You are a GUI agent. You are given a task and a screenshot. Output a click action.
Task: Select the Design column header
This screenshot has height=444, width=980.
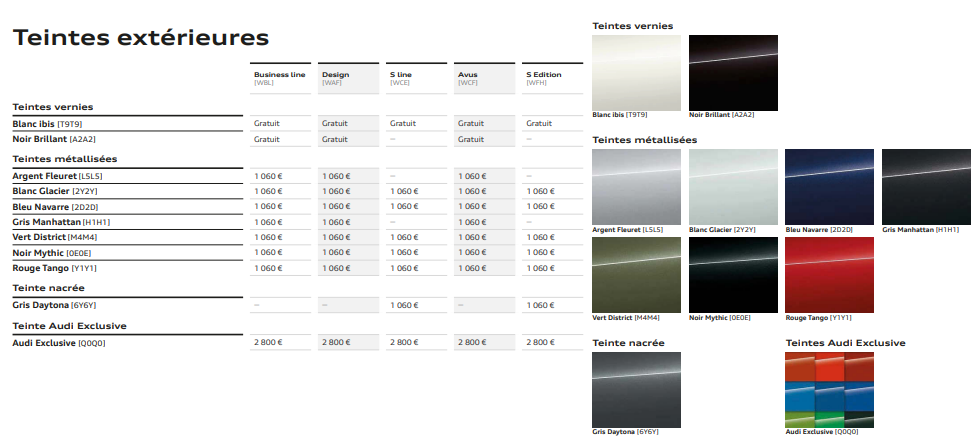coord(348,78)
